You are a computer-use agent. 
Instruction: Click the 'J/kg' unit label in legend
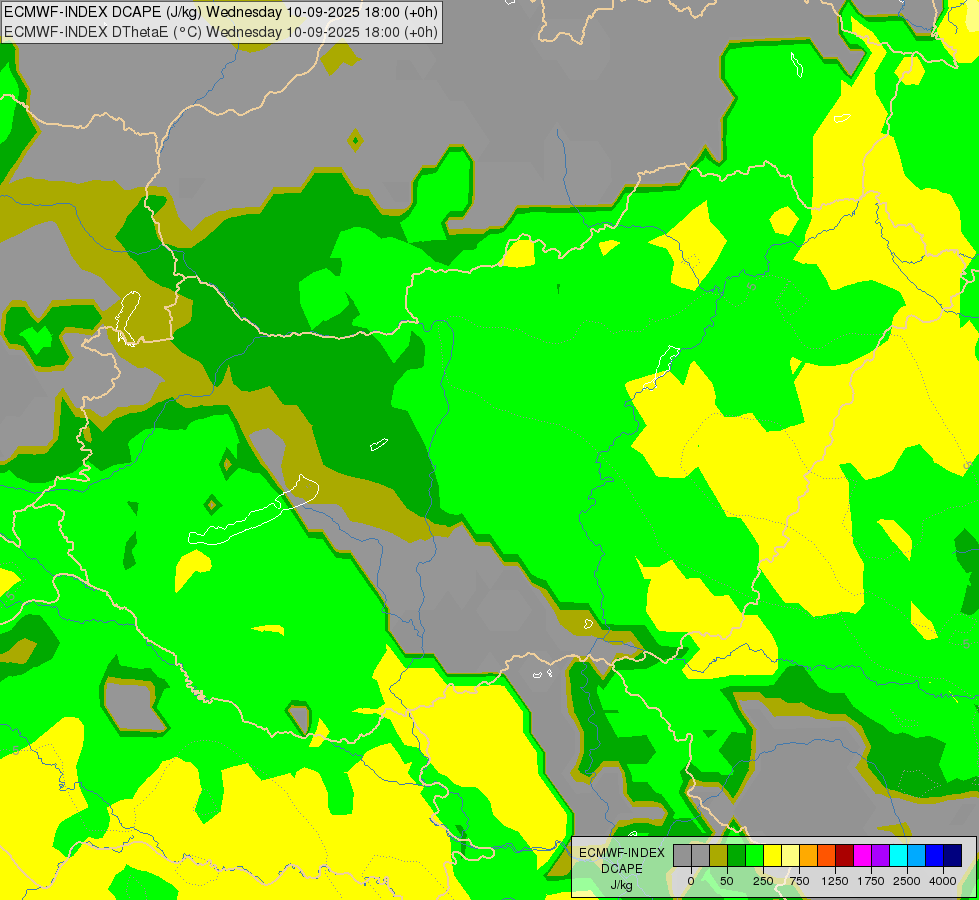[x=621, y=886]
